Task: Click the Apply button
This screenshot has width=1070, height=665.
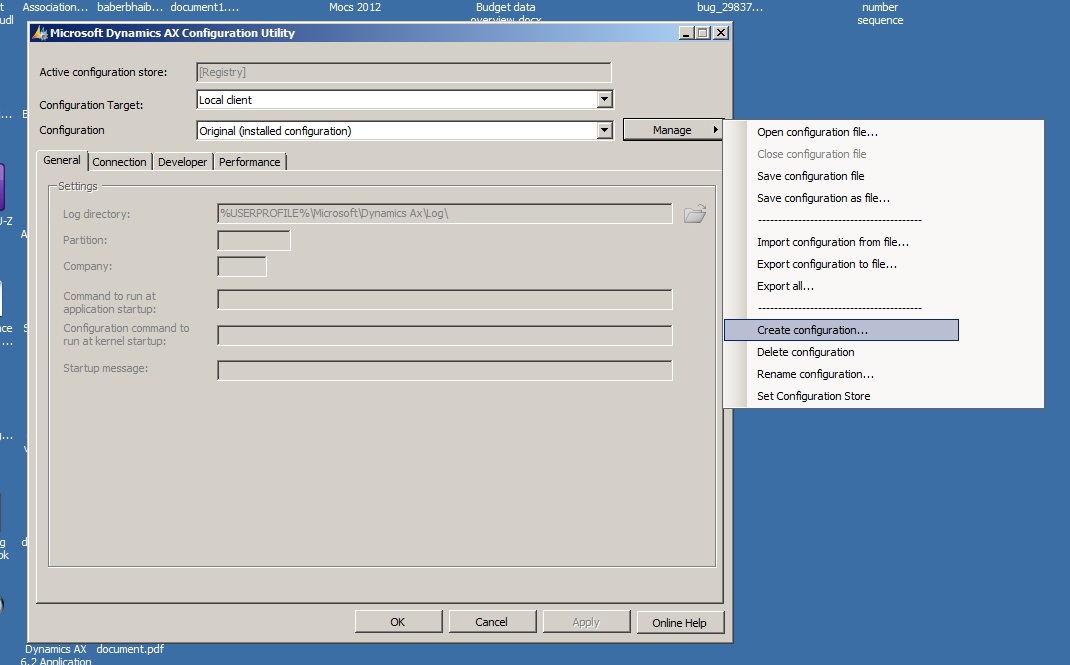Action: [585, 622]
